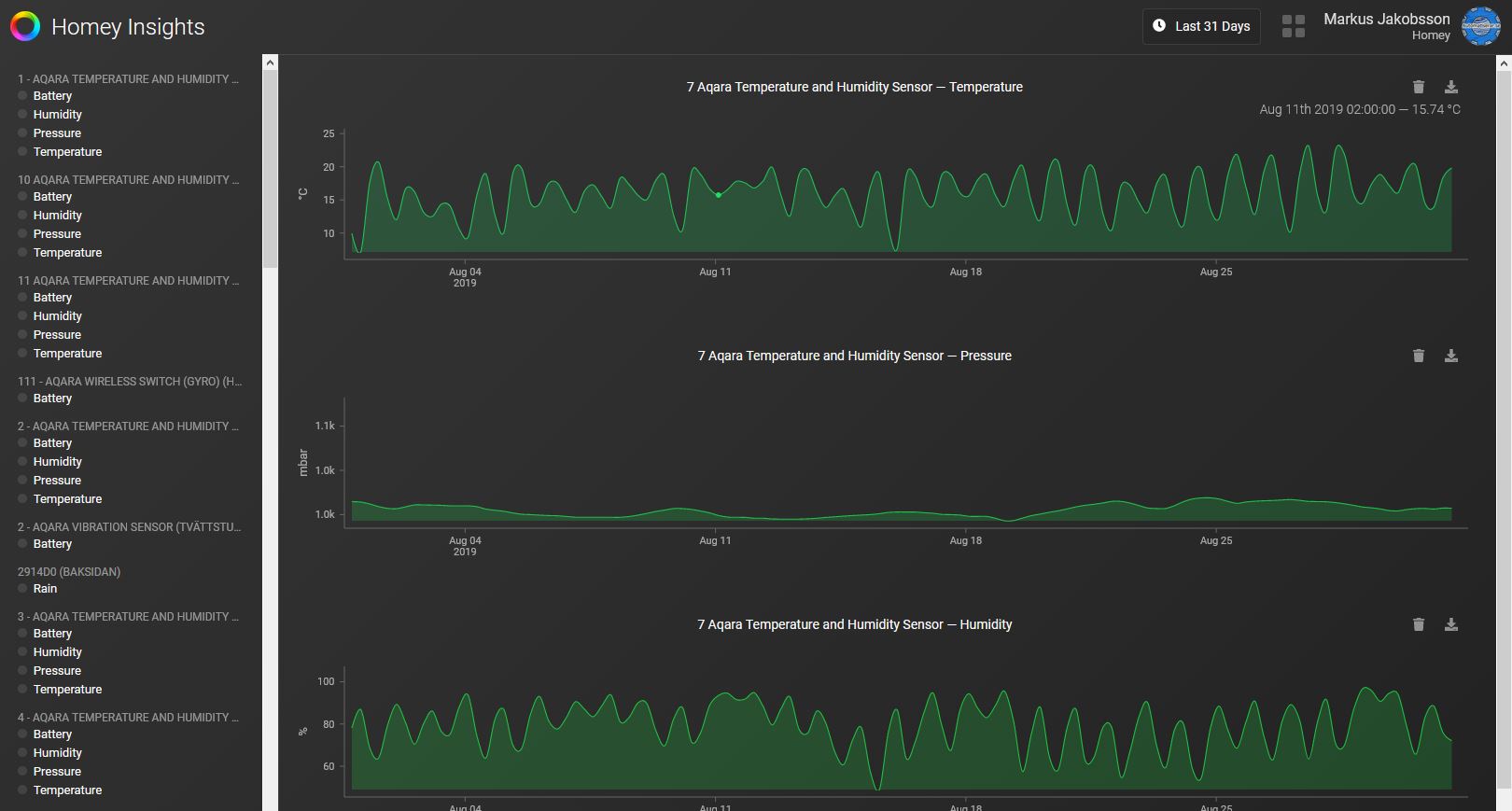Toggle Battery log under 11 Aqara sensor

(x=45, y=298)
